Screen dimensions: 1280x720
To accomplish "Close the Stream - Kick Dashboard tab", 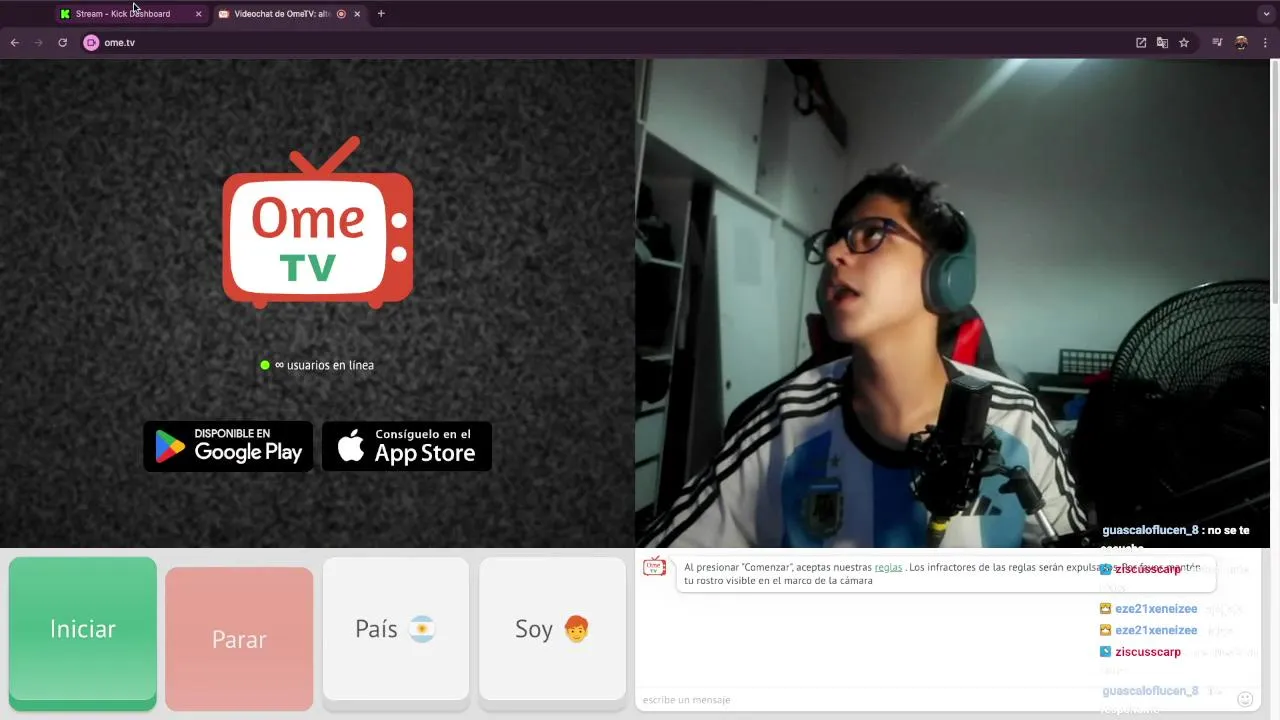I will (198, 14).
